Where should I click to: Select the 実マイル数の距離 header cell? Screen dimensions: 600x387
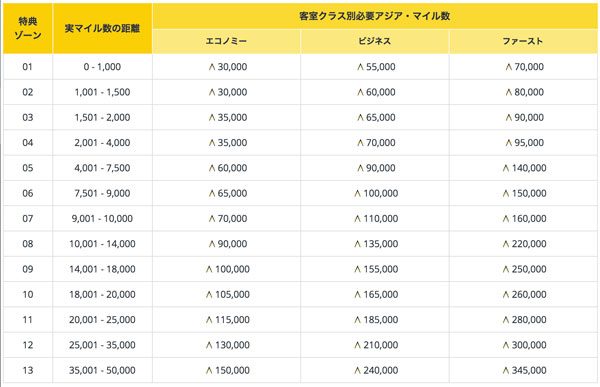[102, 28]
